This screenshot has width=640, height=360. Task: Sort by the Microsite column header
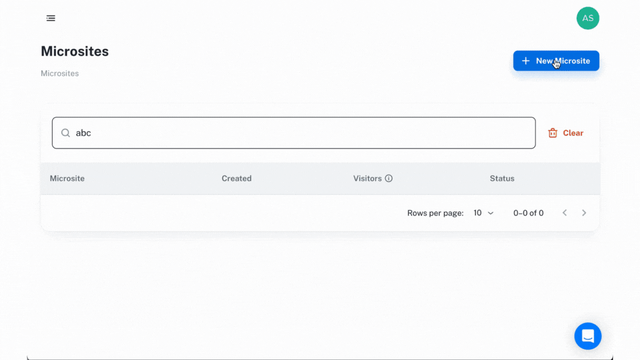pos(67,178)
